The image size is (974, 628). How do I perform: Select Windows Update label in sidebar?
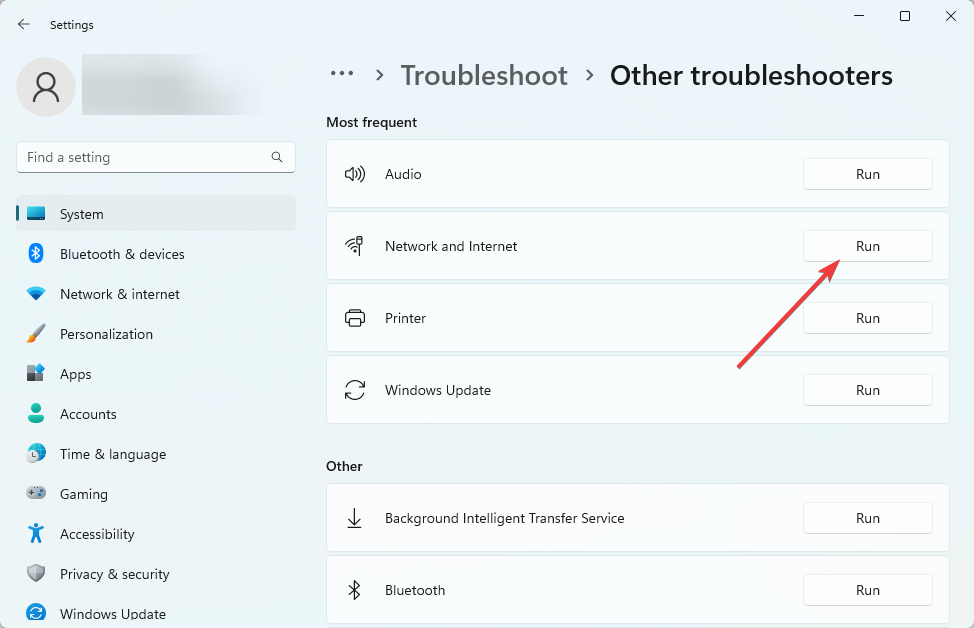[112, 614]
